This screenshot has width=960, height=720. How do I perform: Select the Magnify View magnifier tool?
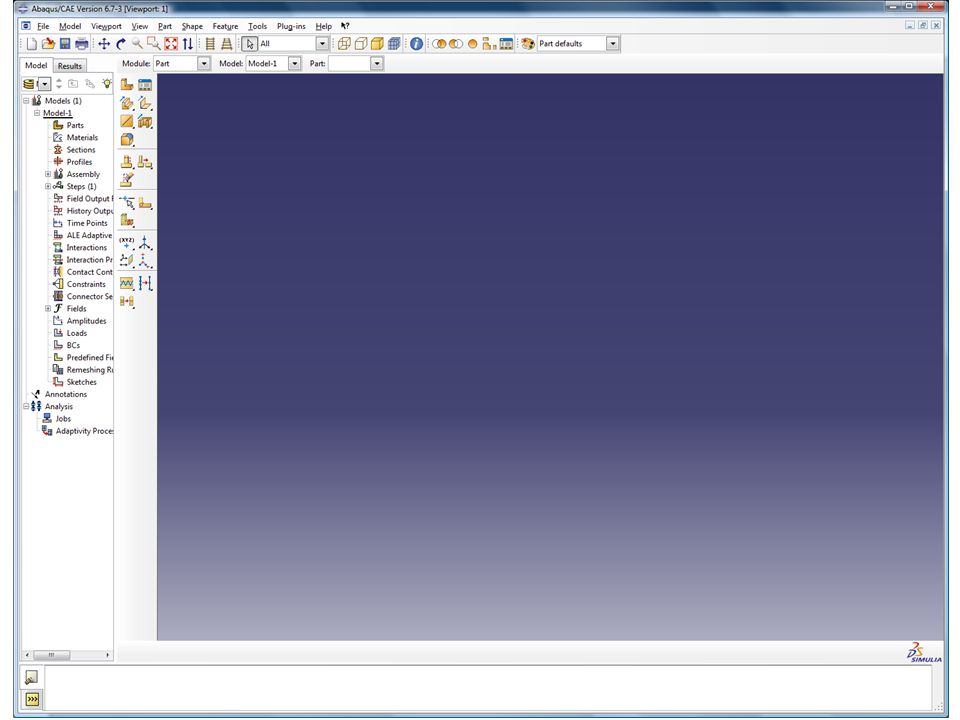point(137,44)
